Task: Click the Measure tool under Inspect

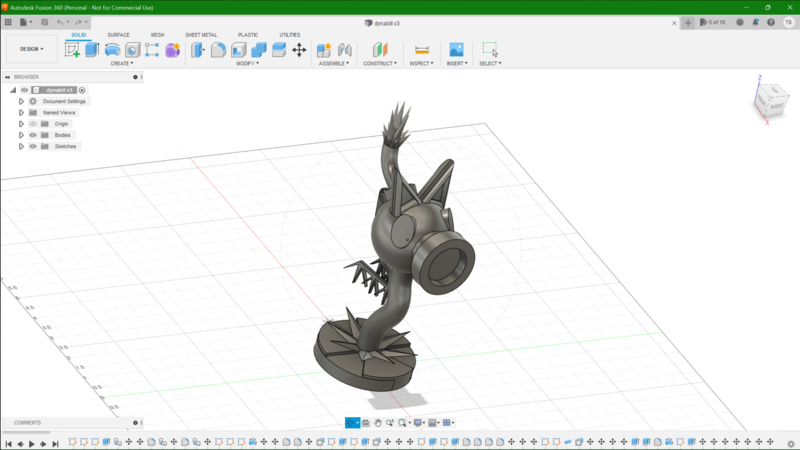Action: click(x=421, y=49)
